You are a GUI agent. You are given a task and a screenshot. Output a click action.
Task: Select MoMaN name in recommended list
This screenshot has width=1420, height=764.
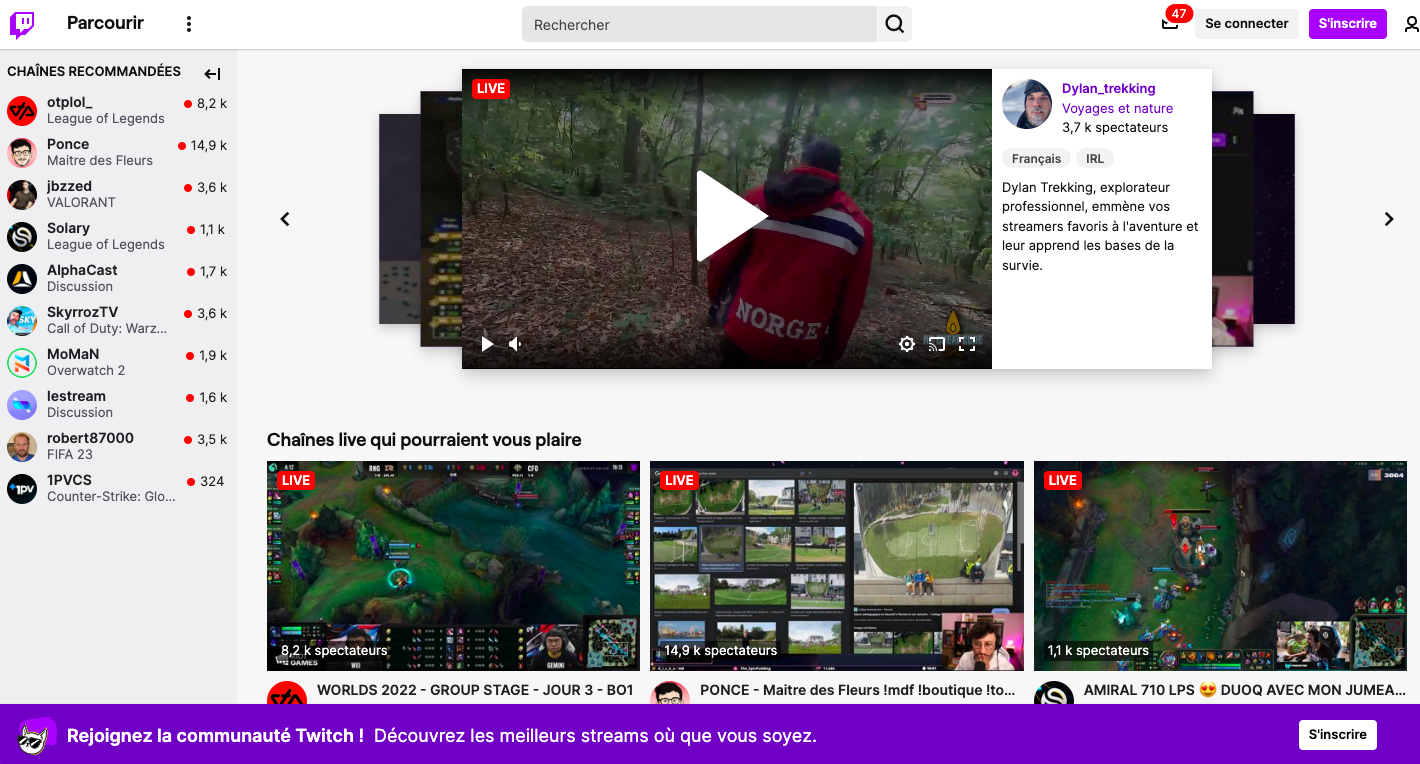click(x=73, y=354)
